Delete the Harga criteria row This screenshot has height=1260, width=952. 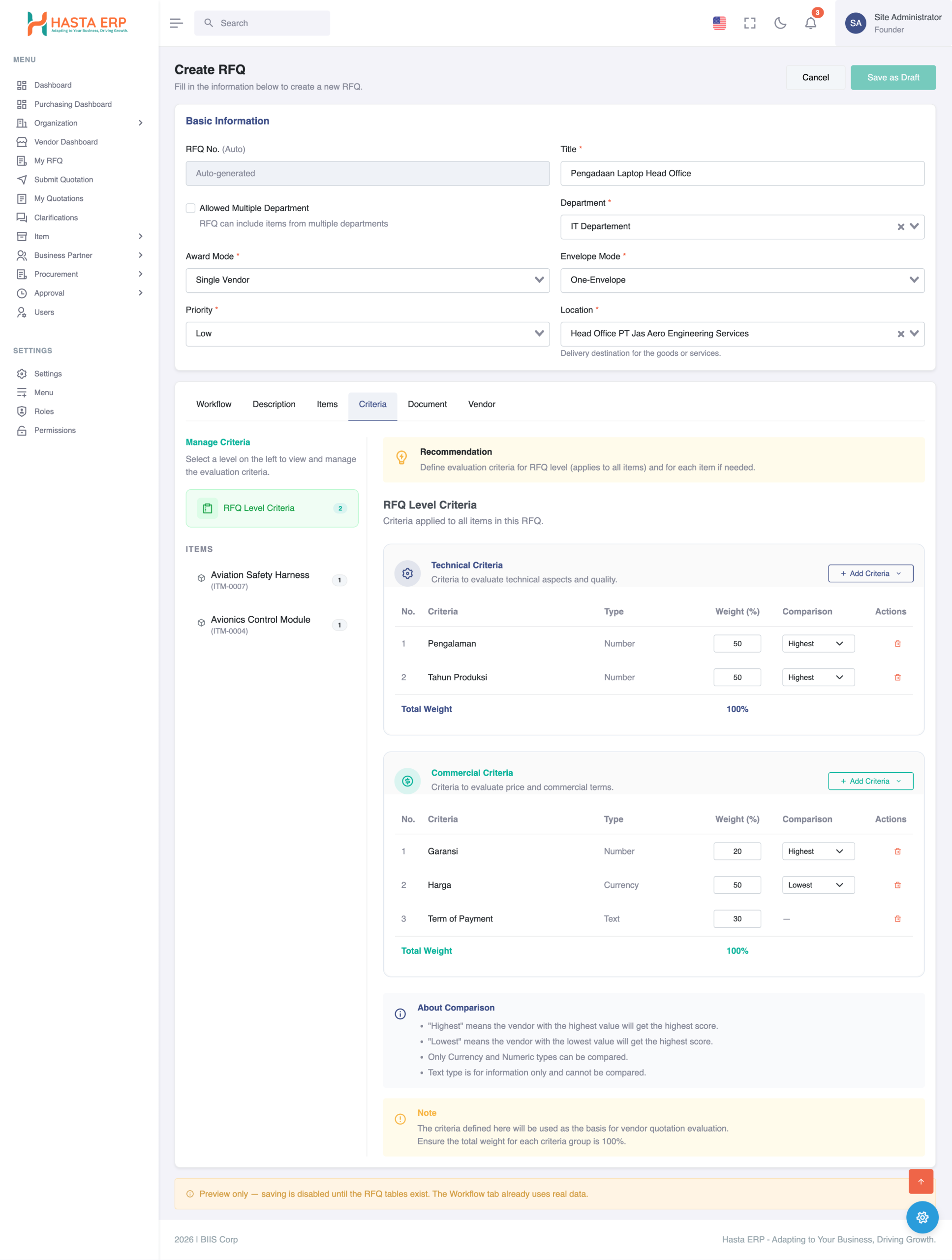897,884
